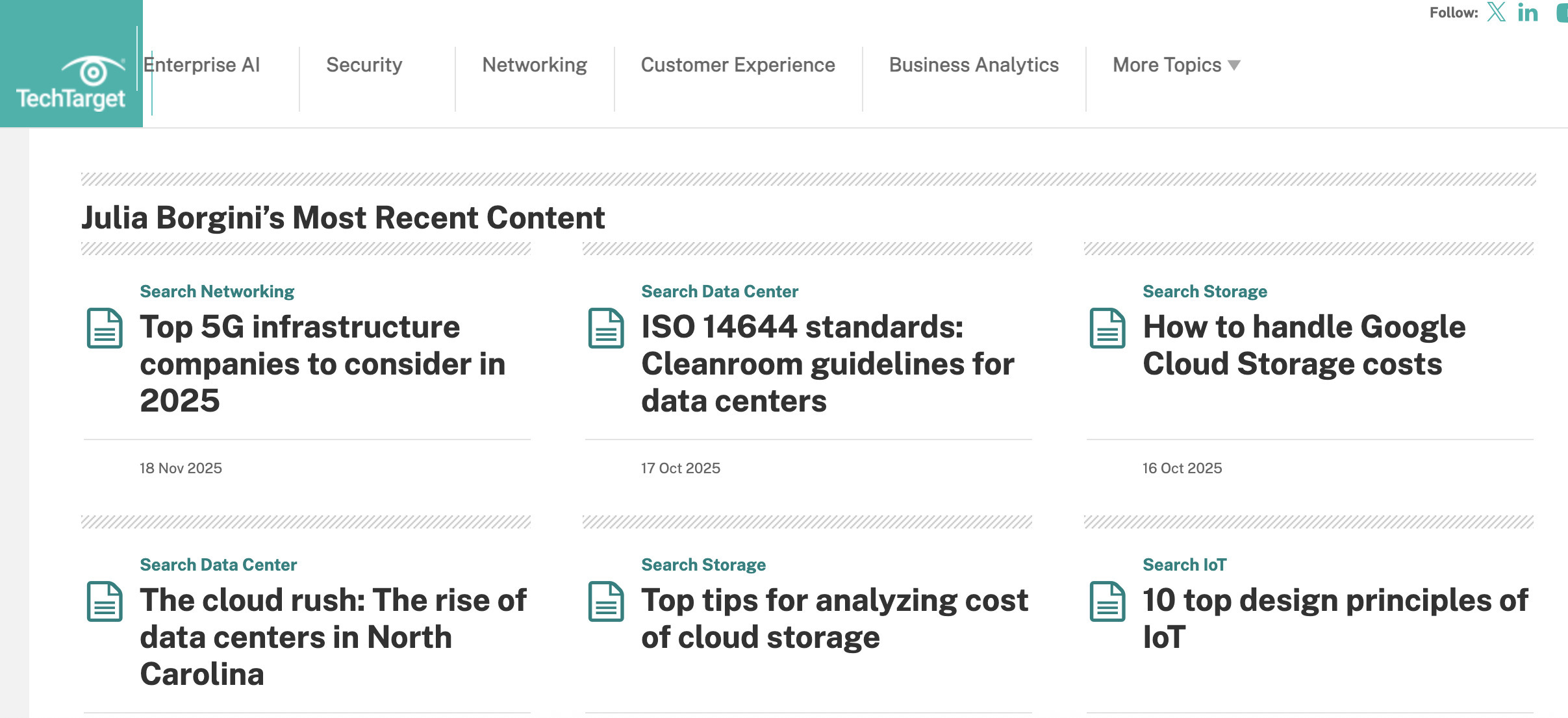This screenshot has height=718, width=1568.
Task: Open the LinkedIn follow icon
Action: click(x=1528, y=12)
